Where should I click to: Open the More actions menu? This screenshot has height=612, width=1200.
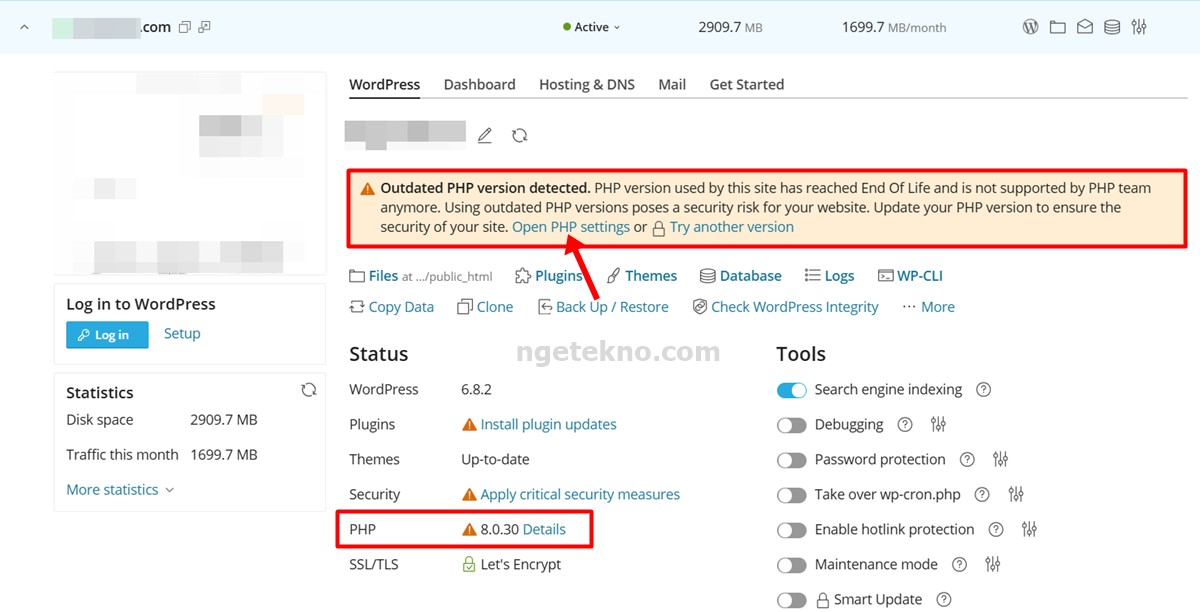tap(928, 307)
